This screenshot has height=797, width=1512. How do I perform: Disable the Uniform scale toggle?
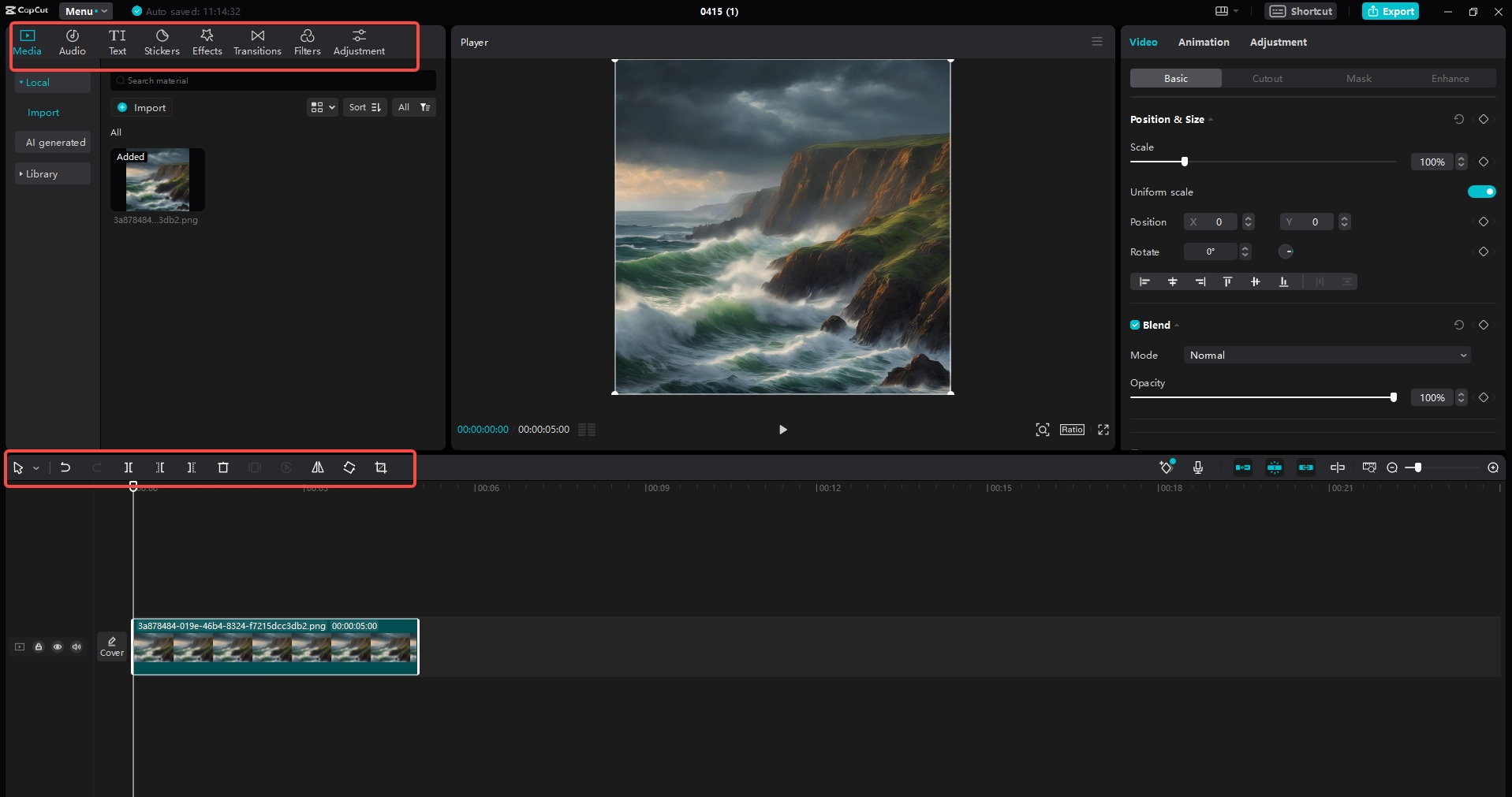1481,192
